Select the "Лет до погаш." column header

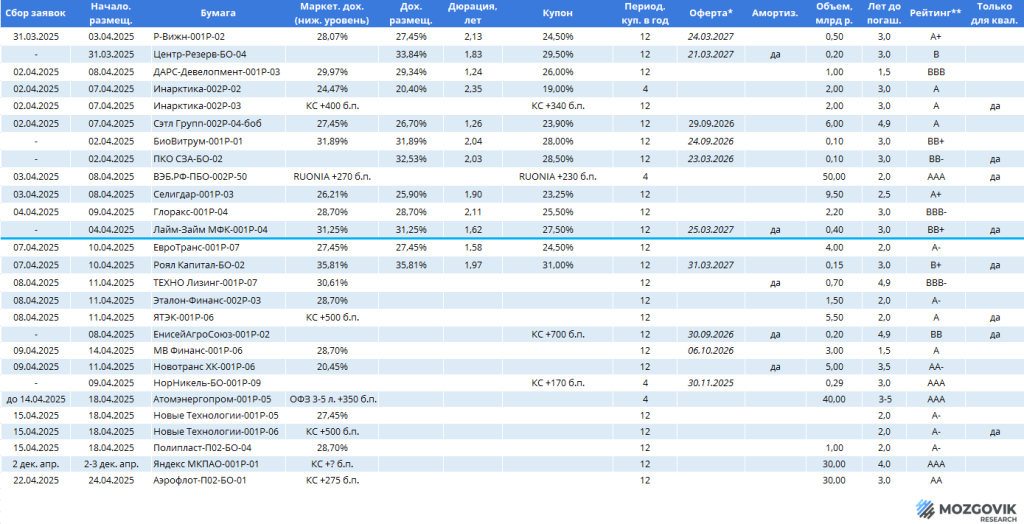pos(884,13)
